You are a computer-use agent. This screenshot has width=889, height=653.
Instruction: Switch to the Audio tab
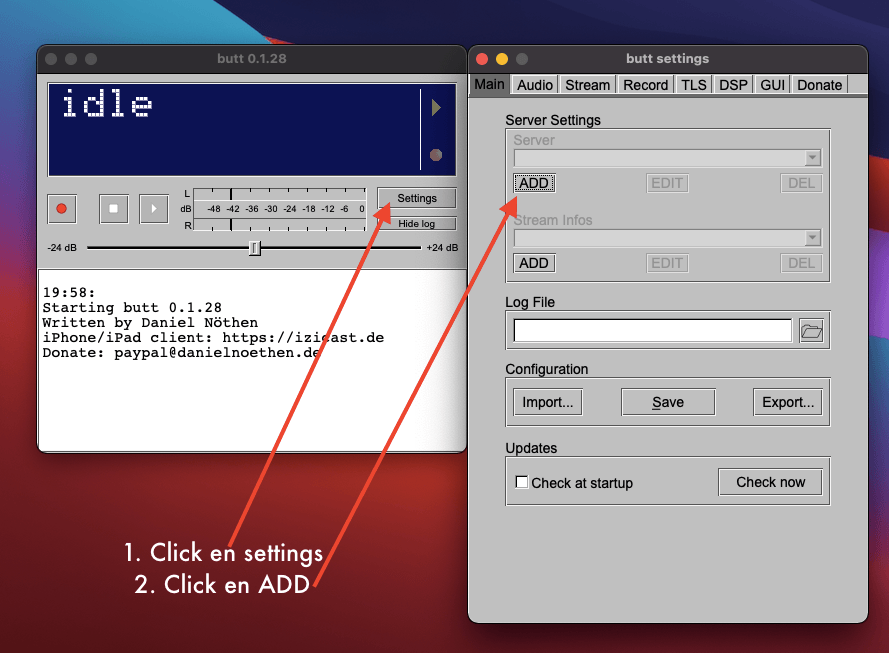[x=534, y=85]
